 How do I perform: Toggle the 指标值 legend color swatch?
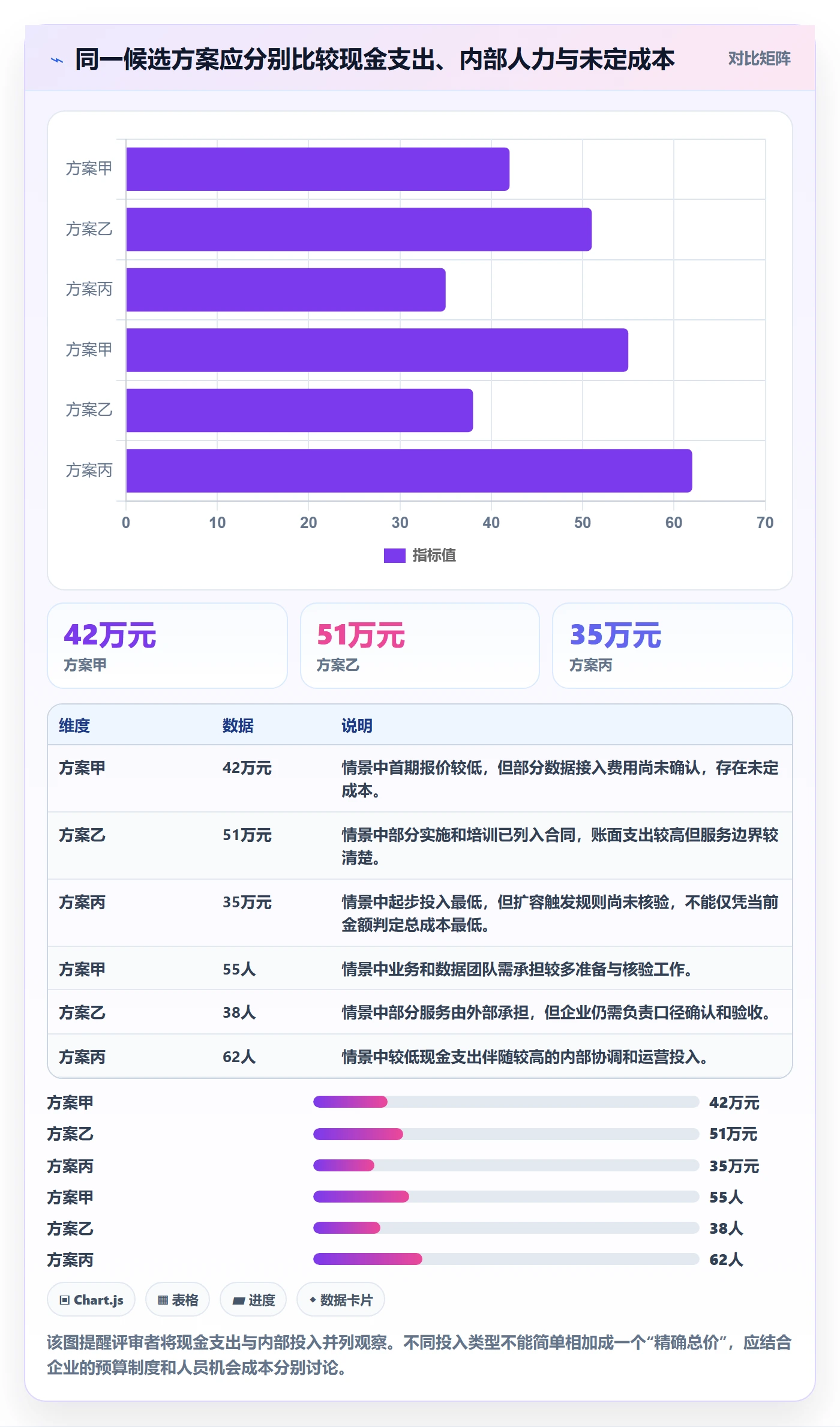tap(395, 556)
